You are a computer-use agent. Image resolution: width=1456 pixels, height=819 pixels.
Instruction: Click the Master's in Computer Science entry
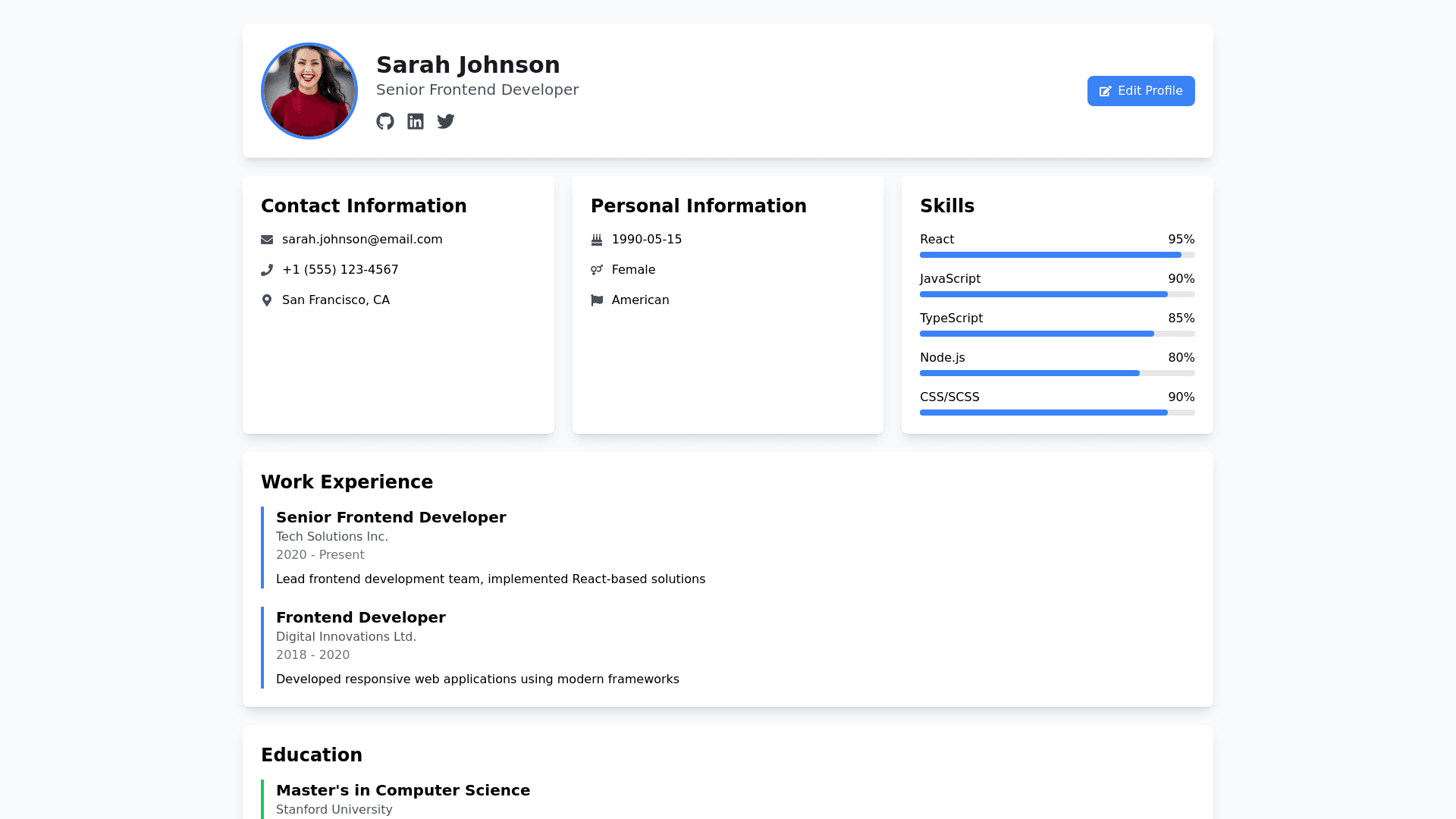click(x=403, y=790)
